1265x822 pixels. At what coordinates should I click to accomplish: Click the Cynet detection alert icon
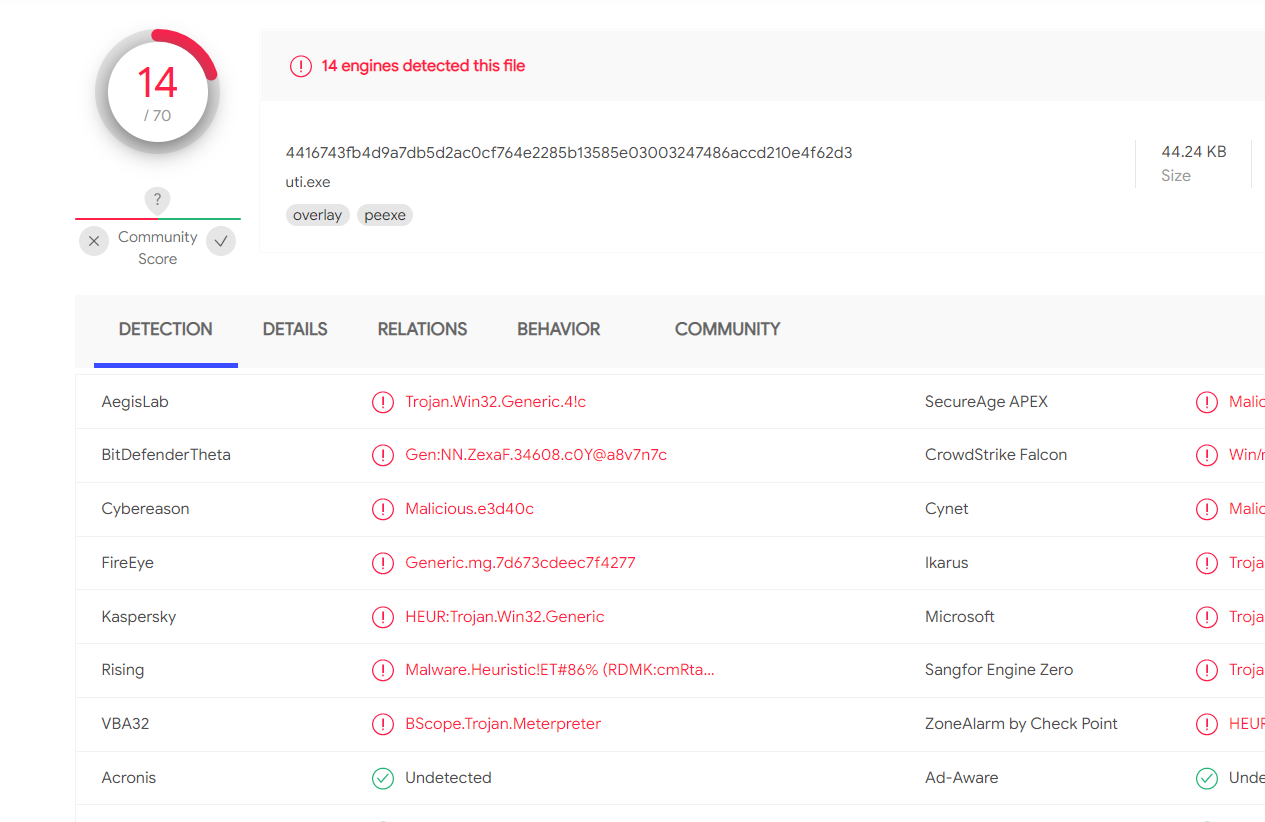pos(1207,509)
